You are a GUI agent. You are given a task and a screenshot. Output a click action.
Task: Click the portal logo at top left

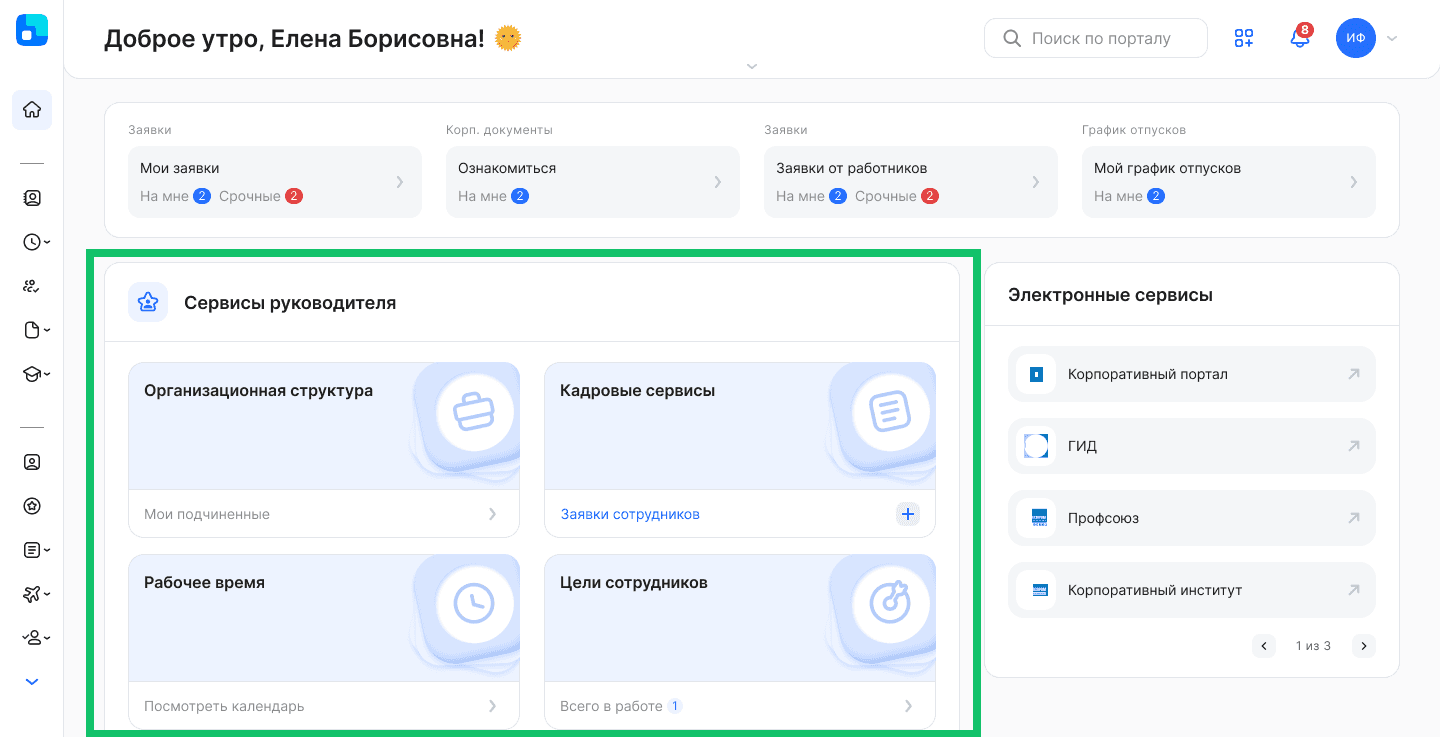(32, 30)
